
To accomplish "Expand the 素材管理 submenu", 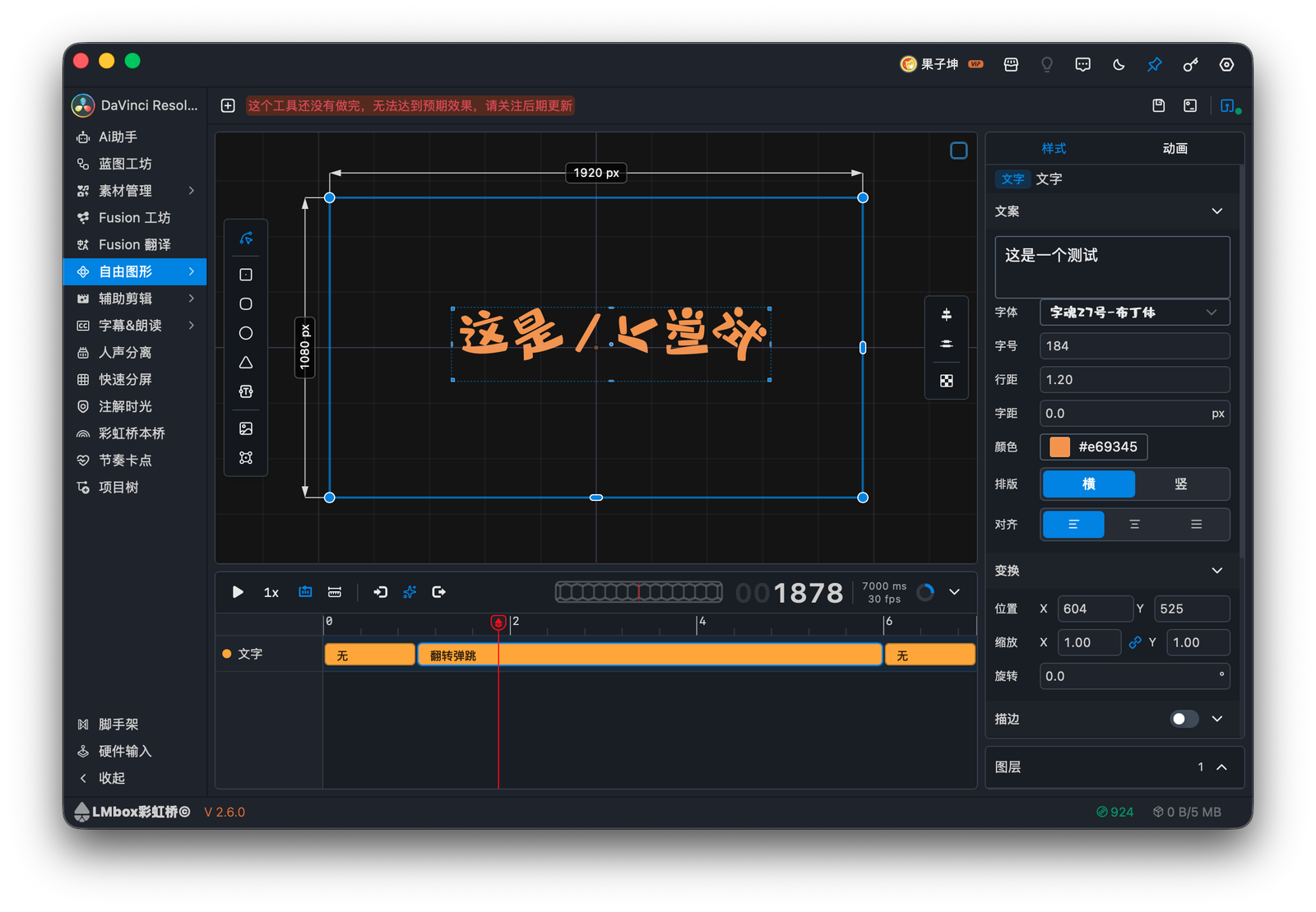I will pyautogui.click(x=192, y=191).
